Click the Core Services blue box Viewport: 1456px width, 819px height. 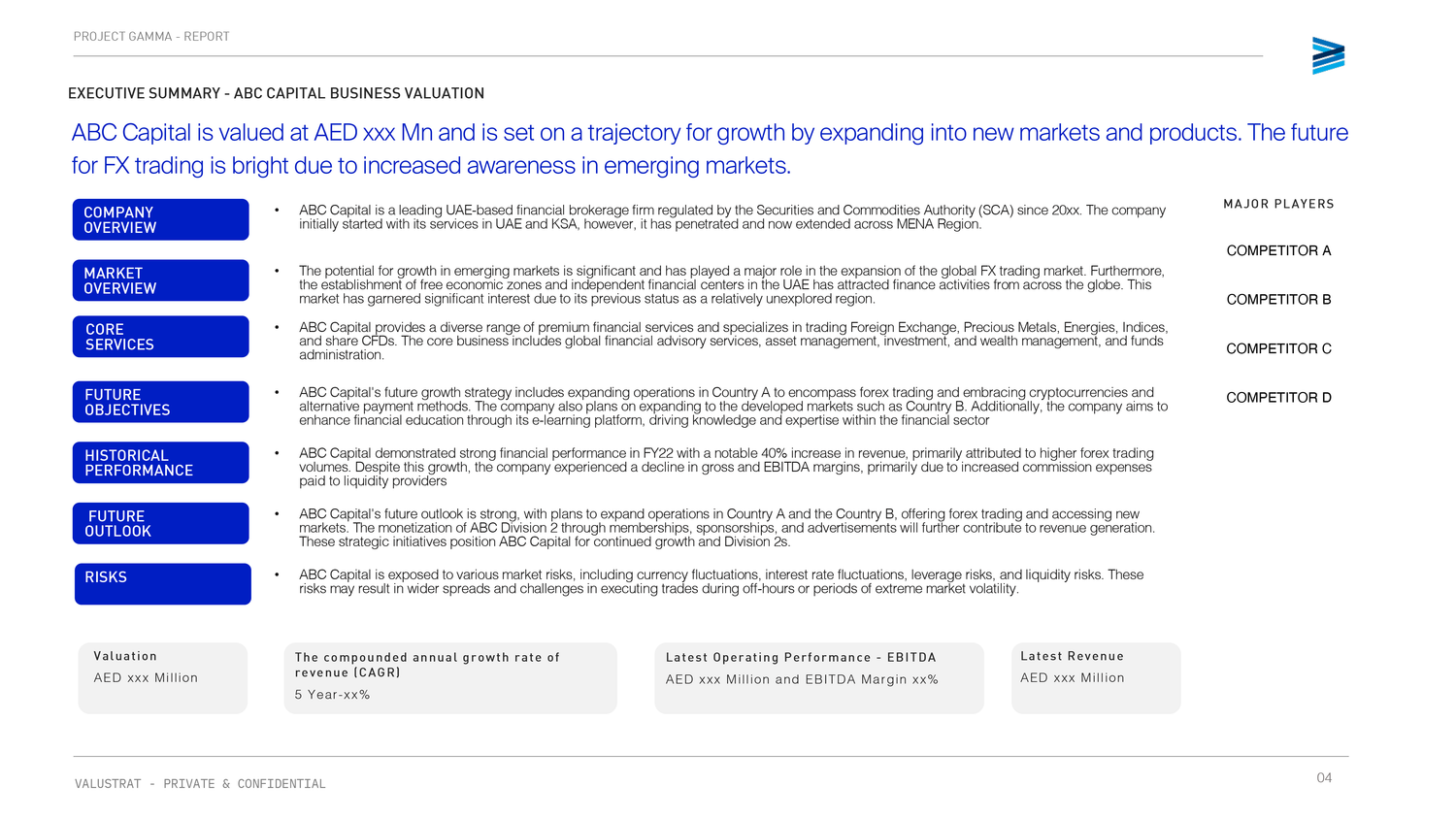[x=160, y=337]
